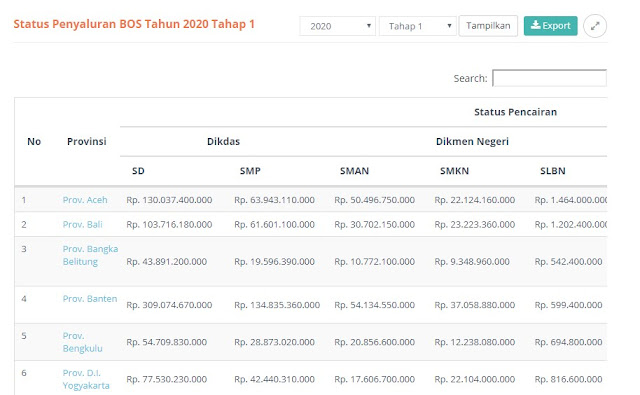Open the Prov. Bangka Belitung link
The height and width of the screenshot is (395, 640).
pos(90,255)
